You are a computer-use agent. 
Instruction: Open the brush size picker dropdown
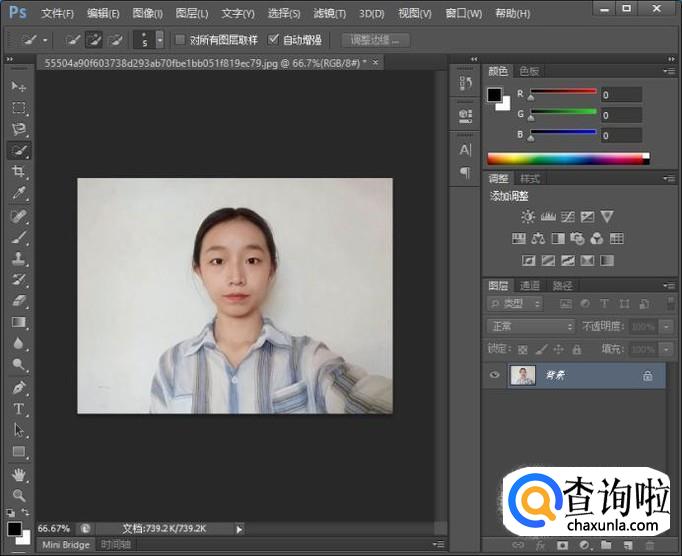(160, 41)
